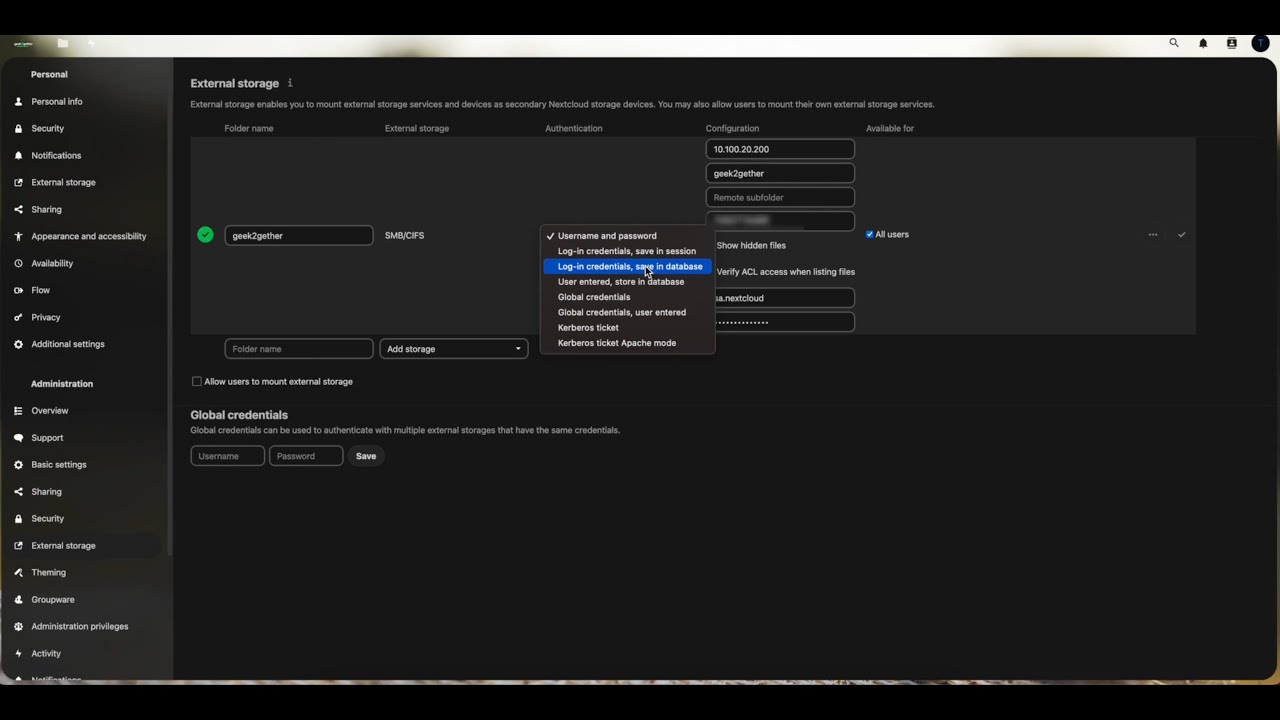Click the Personal Security lock icon
1280x720 pixels.
click(18, 129)
